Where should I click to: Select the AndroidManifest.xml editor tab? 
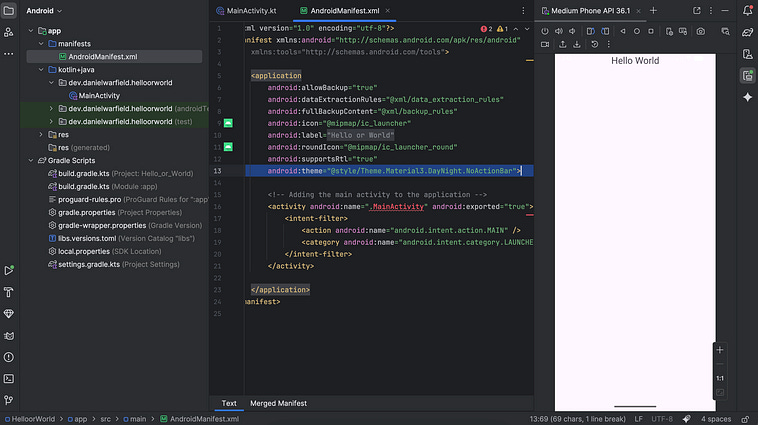[x=345, y=11]
